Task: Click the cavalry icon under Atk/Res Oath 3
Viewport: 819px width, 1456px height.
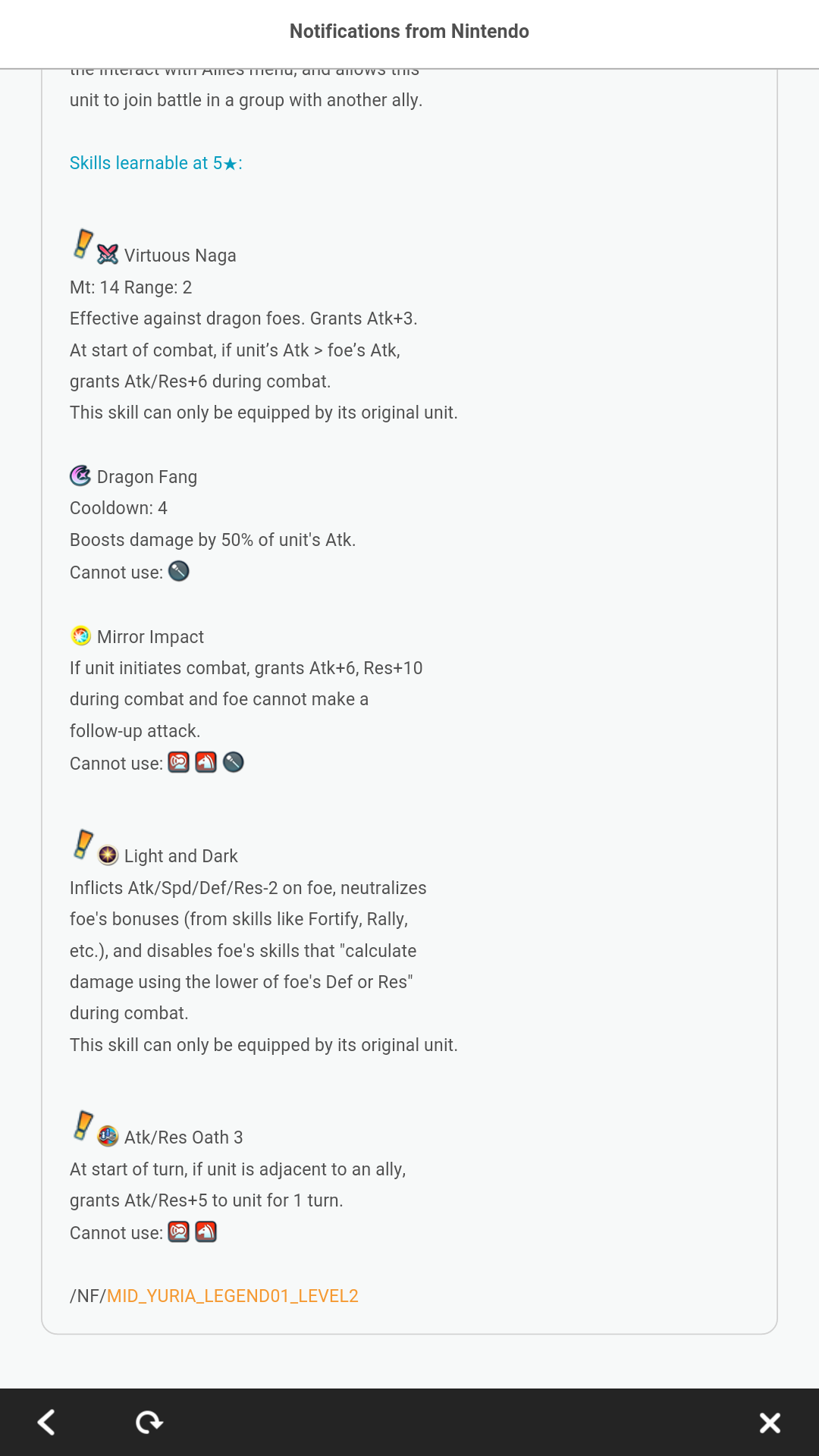Action: pyautogui.click(x=206, y=1232)
